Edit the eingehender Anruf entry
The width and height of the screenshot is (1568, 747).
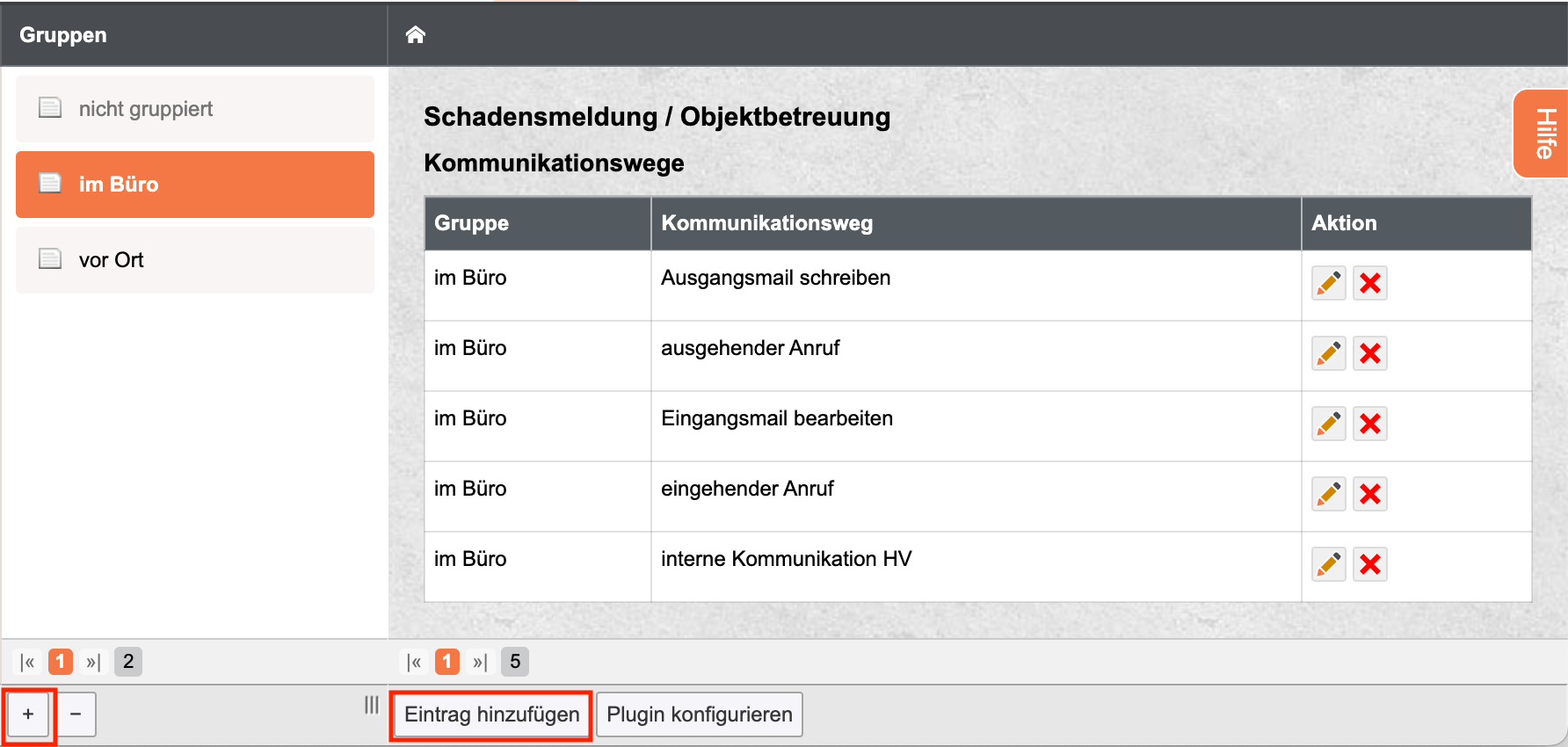point(1329,494)
